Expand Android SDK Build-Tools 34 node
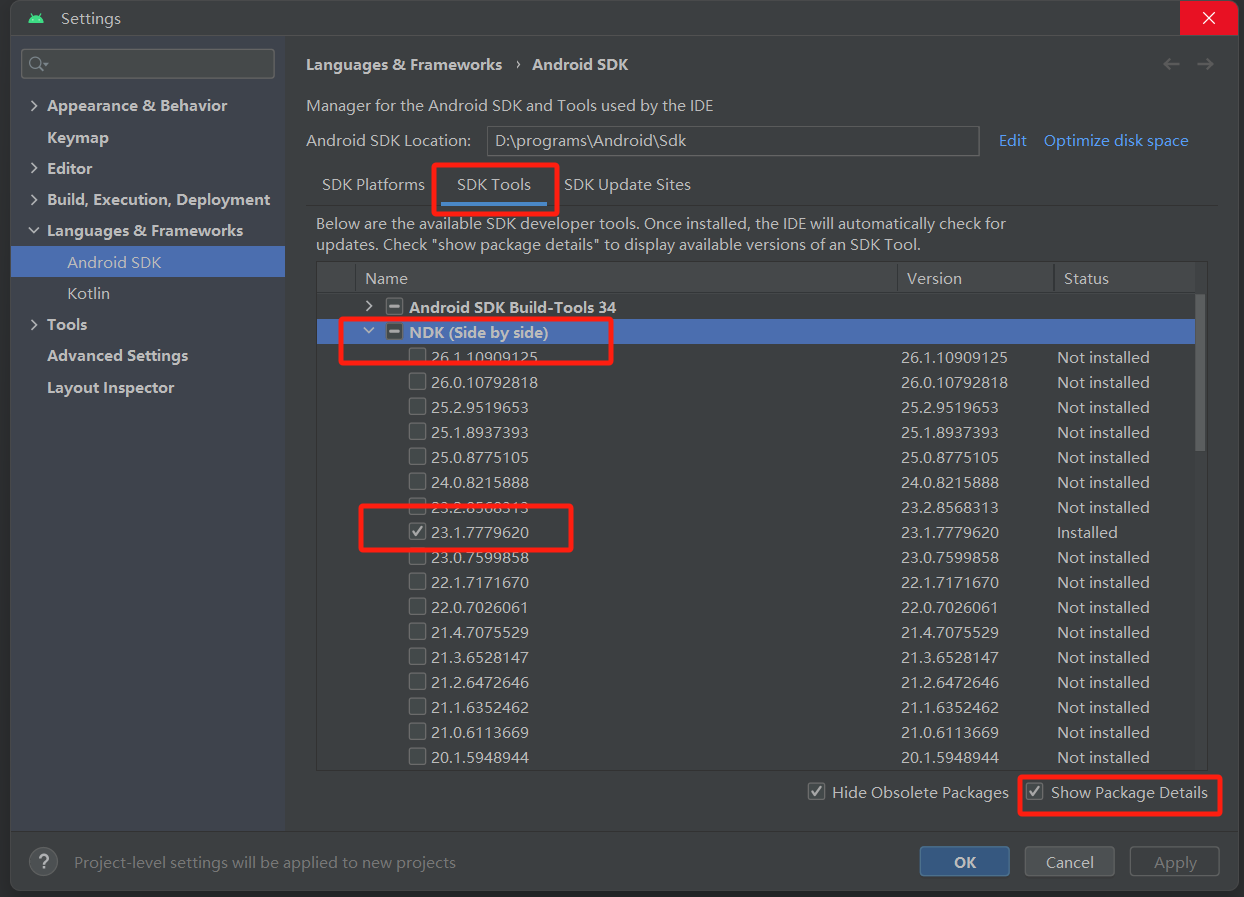The height and width of the screenshot is (897, 1244). 369,307
